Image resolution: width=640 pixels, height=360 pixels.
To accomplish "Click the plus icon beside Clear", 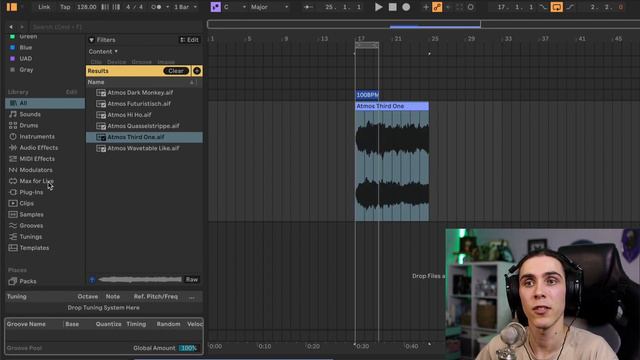I will 197,71.
